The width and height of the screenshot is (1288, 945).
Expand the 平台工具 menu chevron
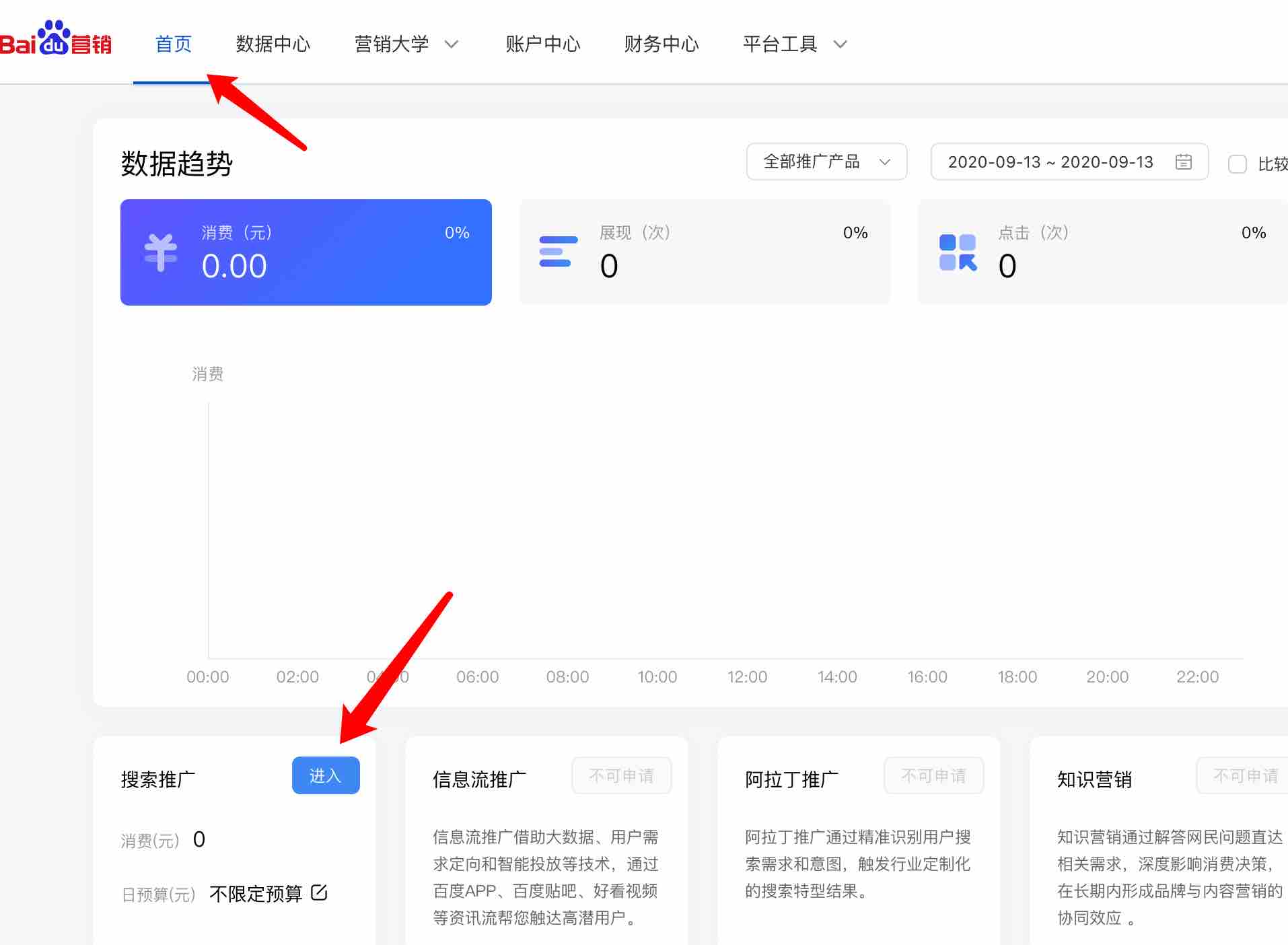click(x=840, y=44)
